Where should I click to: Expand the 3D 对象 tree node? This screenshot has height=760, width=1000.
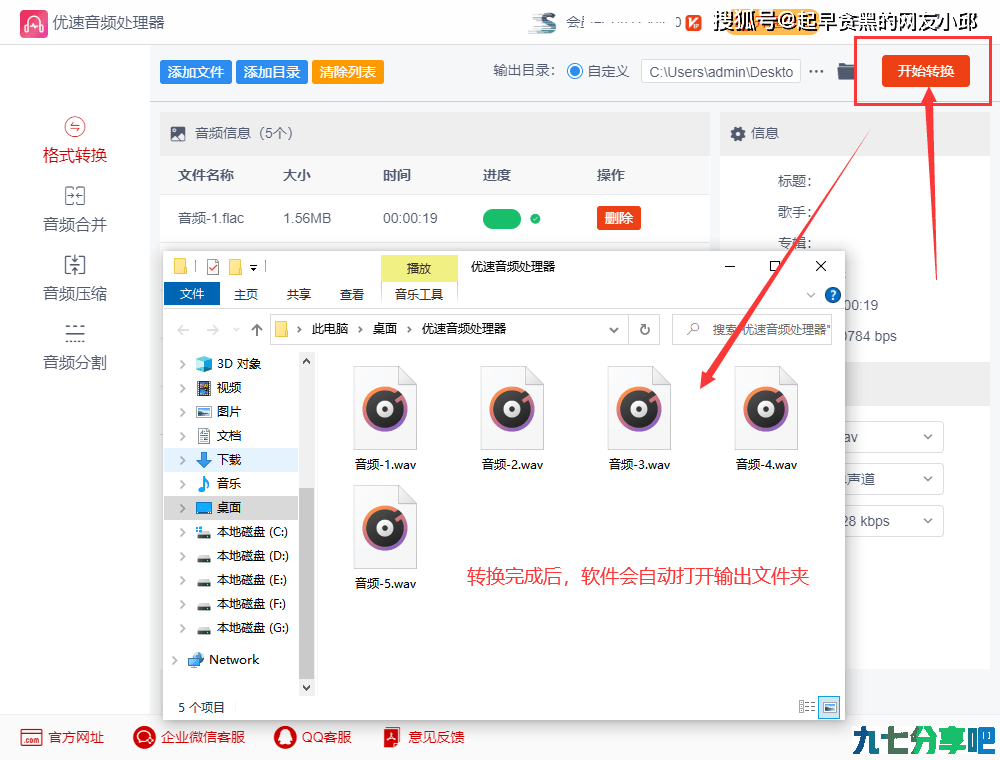[182, 364]
